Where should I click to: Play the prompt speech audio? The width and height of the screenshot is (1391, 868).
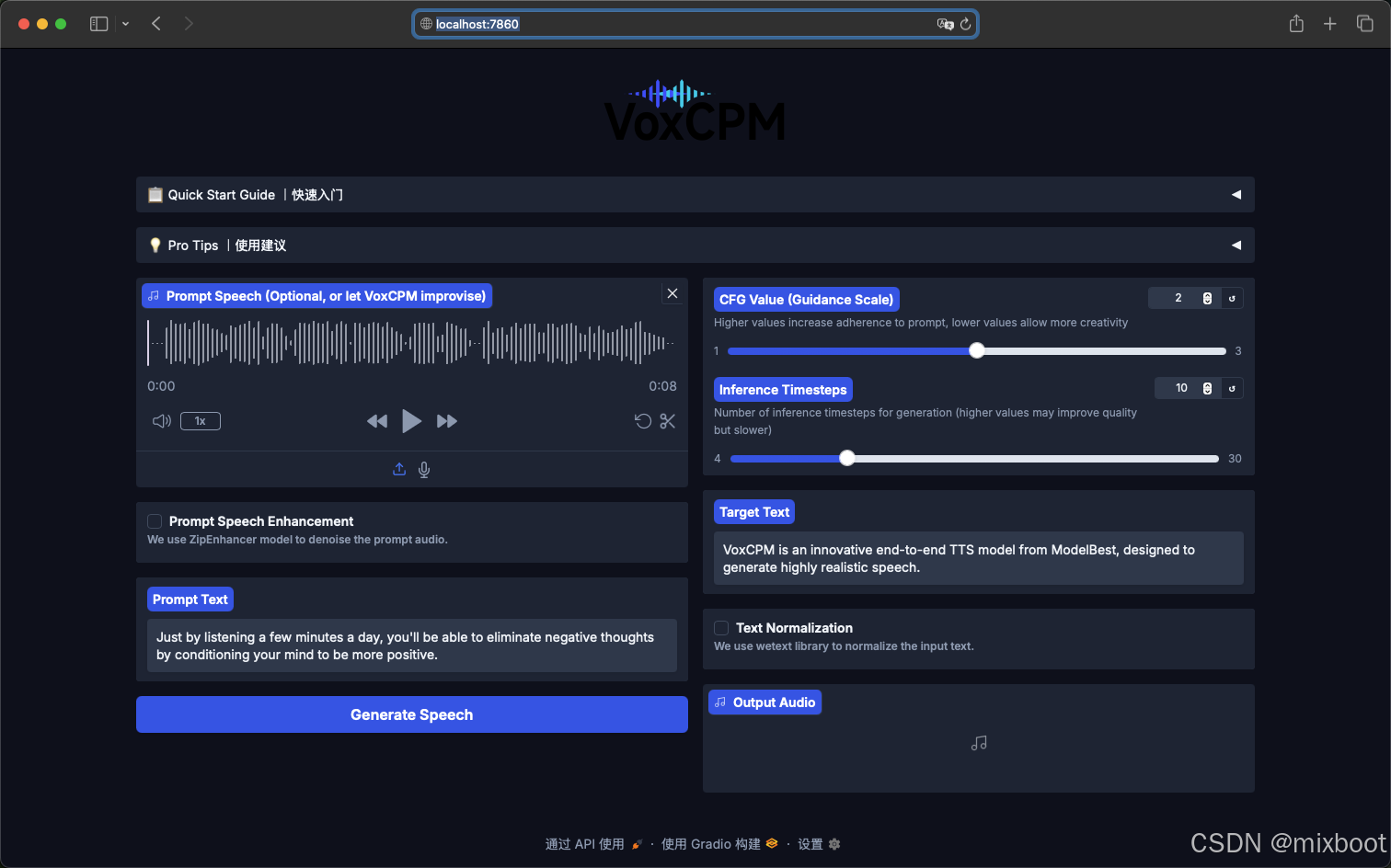(411, 421)
